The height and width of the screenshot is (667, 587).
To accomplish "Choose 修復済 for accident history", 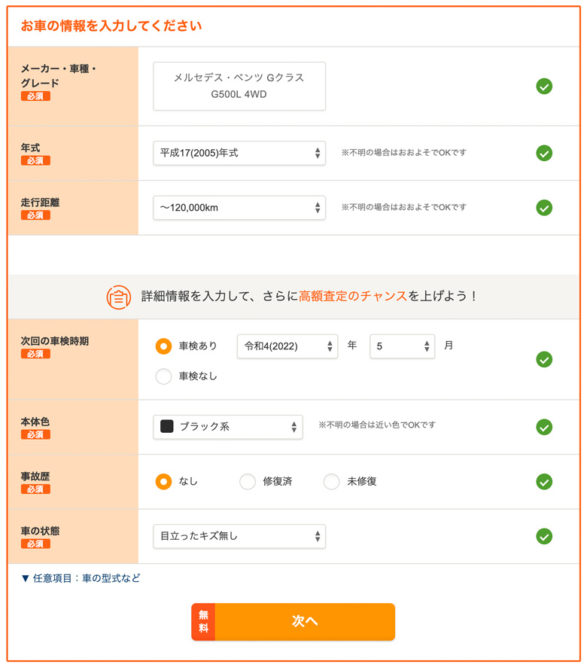I will (x=247, y=482).
